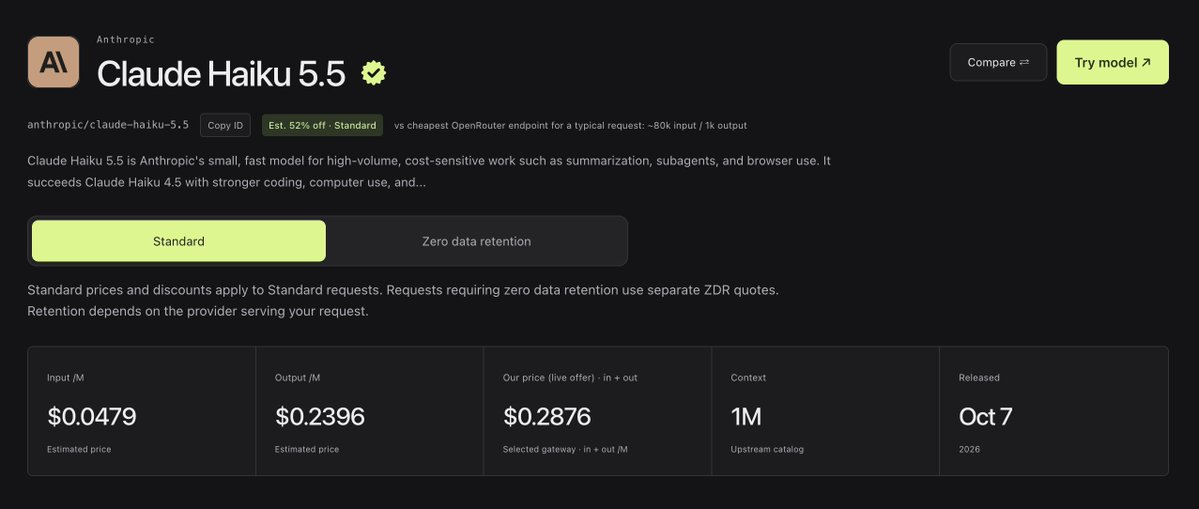Click the Try model button
1199x509 pixels.
tap(1112, 63)
